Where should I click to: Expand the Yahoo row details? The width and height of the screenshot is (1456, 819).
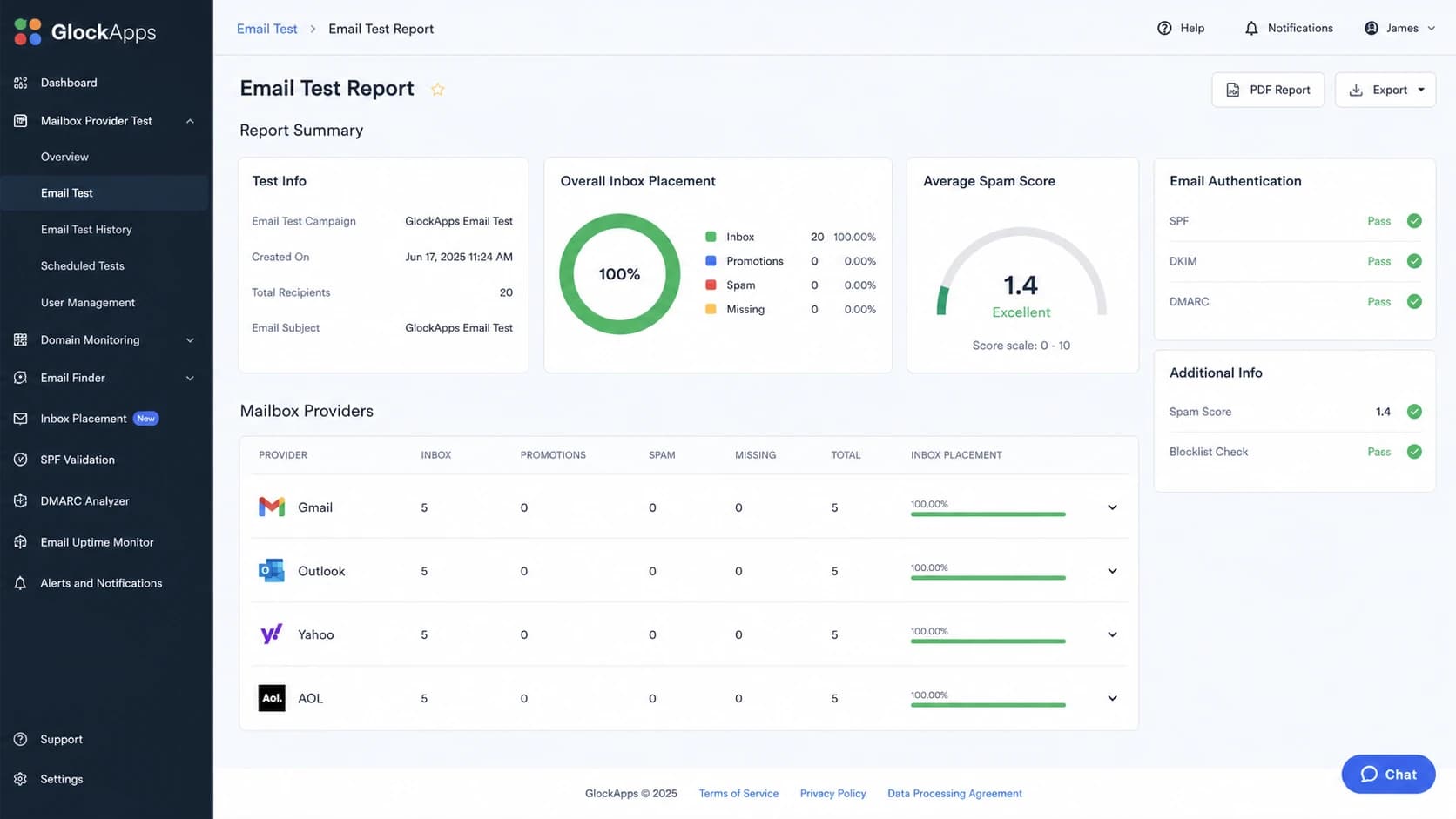pyautogui.click(x=1112, y=634)
